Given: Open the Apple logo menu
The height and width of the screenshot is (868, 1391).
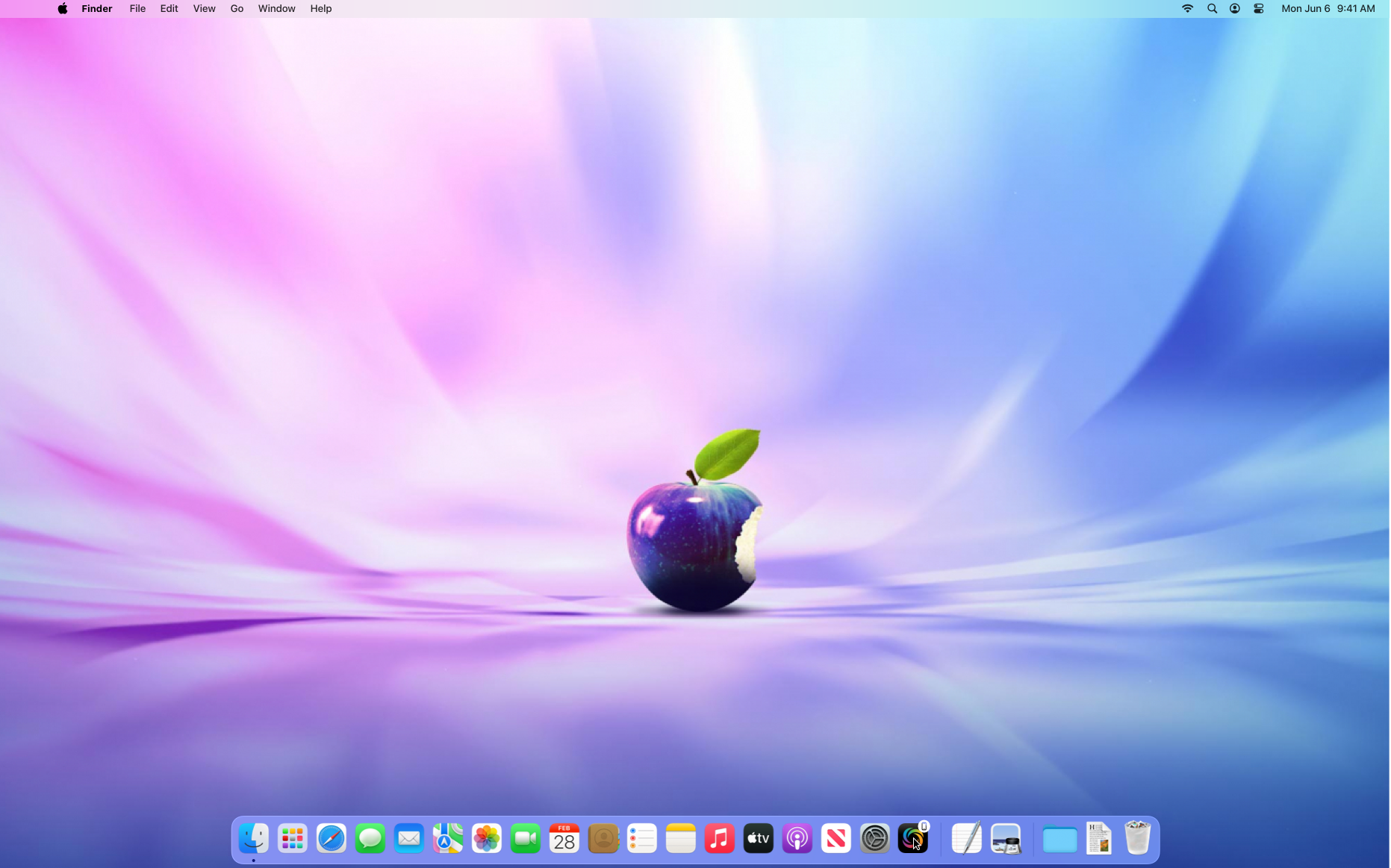Looking at the screenshot, I should (63, 9).
